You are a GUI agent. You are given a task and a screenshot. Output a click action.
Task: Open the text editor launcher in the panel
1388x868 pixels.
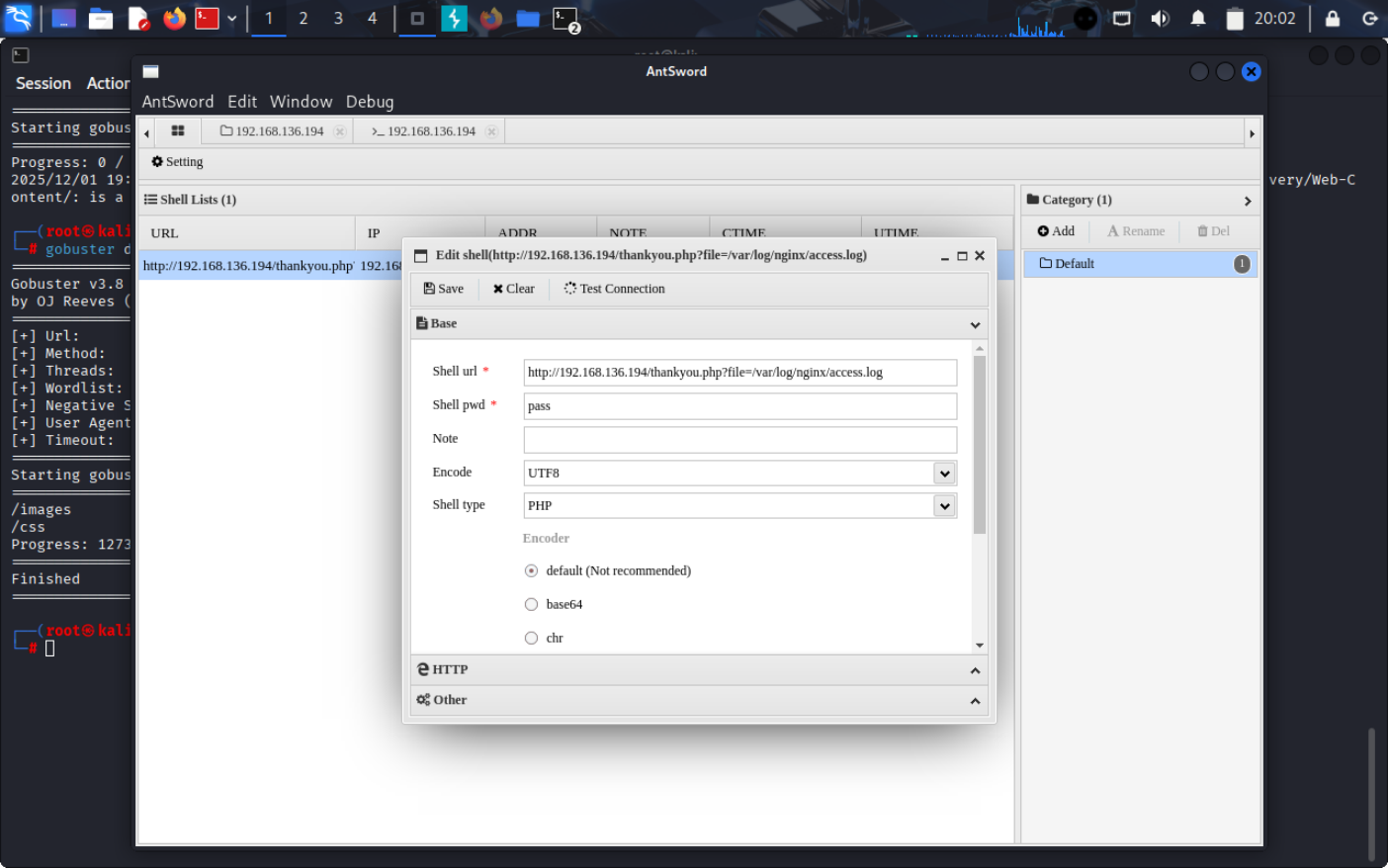tap(138, 18)
